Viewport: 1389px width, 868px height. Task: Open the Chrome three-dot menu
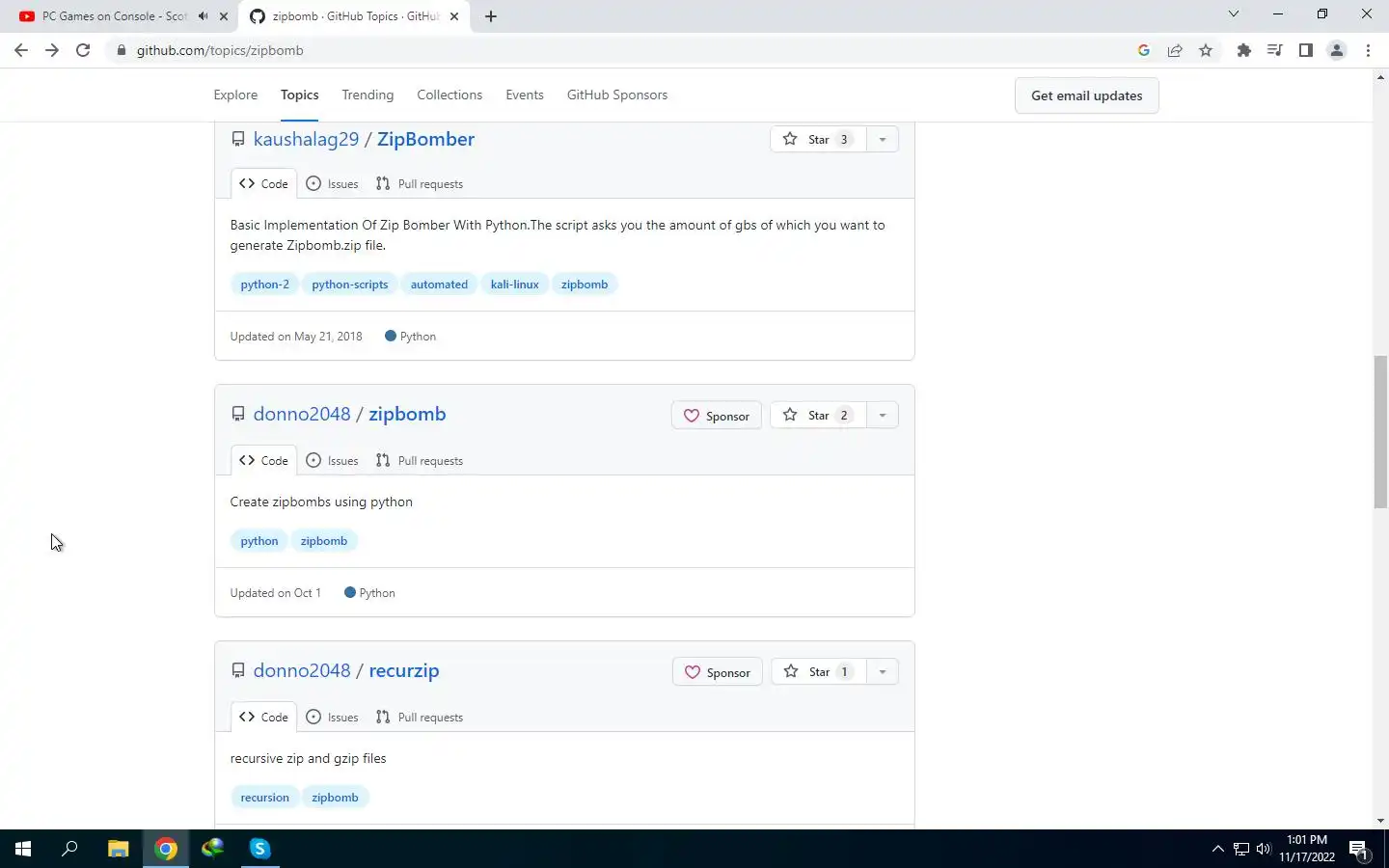tap(1368, 50)
